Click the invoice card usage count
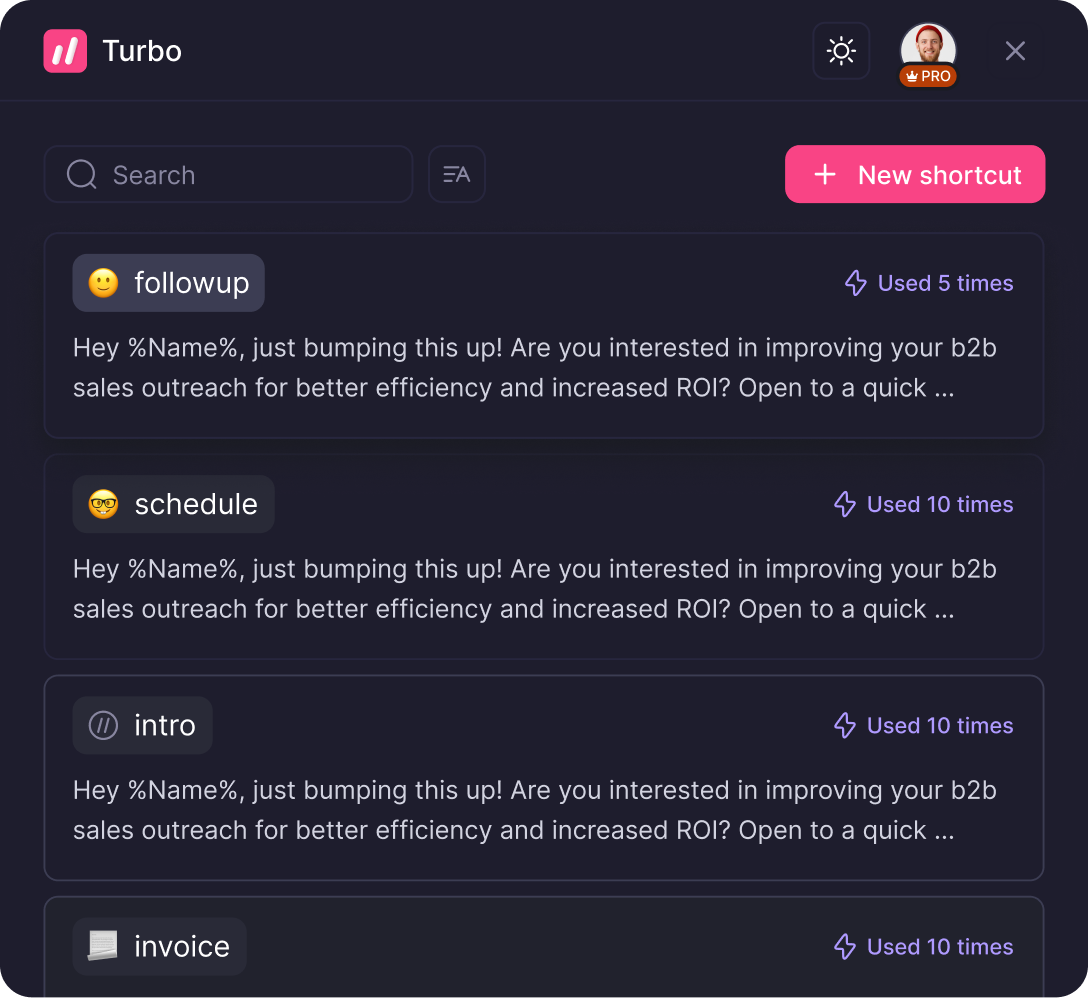This screenshot has height=998, width=1088. pyautogui.click(x=940, y=946)
